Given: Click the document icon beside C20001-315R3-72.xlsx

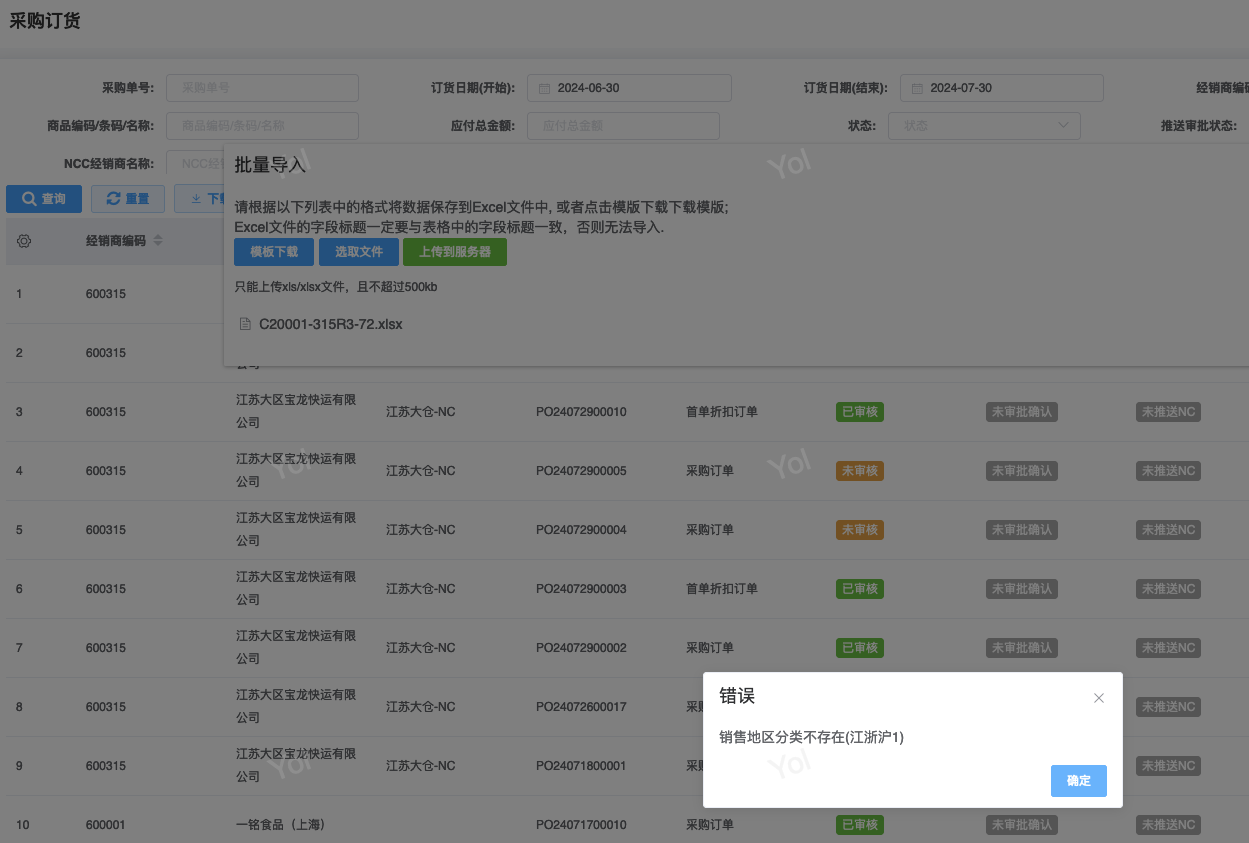Looking at the screenshot, I should tap(245, 324).
